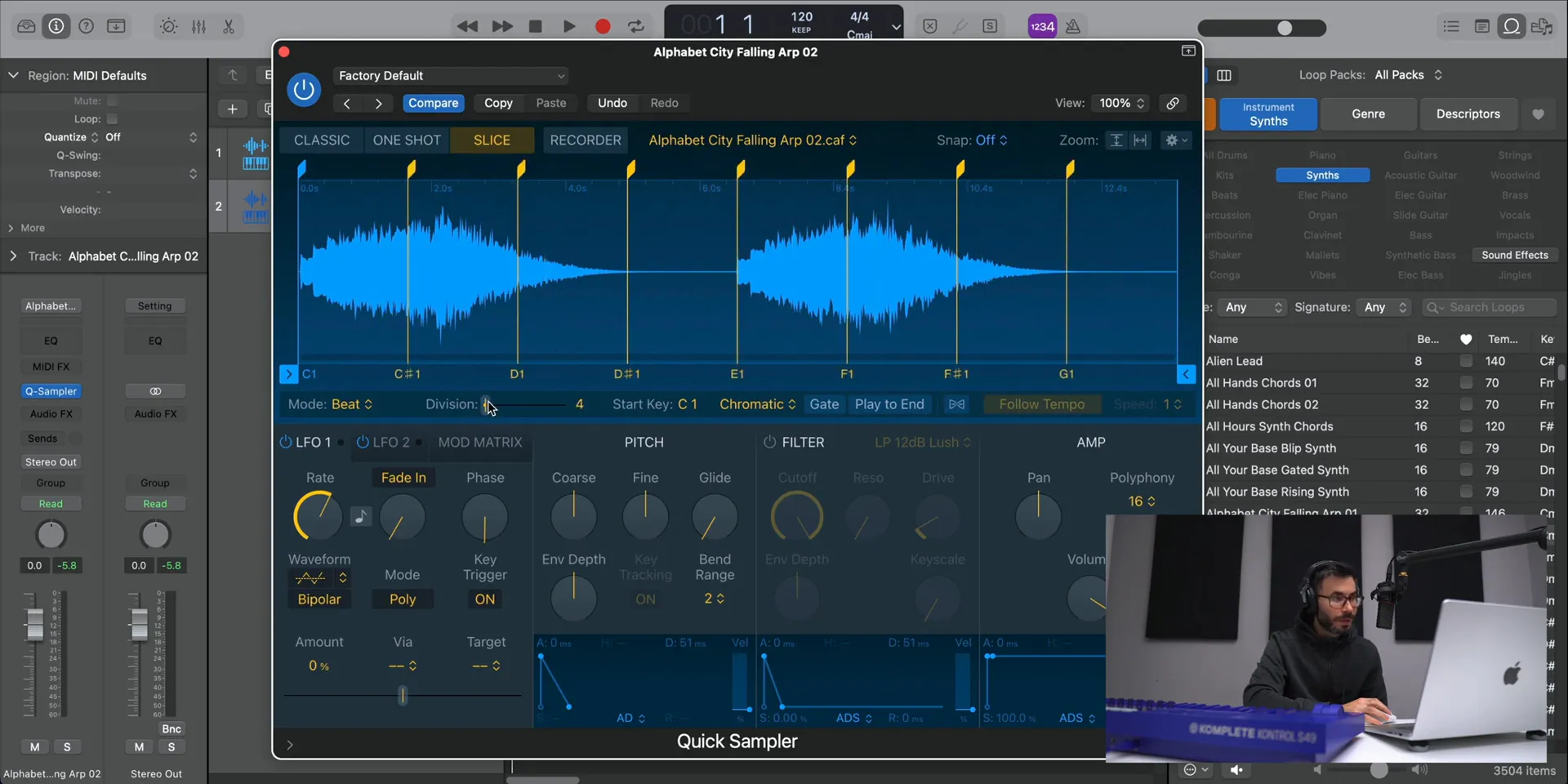Toggle the LFO 2 power button
The width and height of the screenshot is (1568, 784).
click(x=363, y=442)
